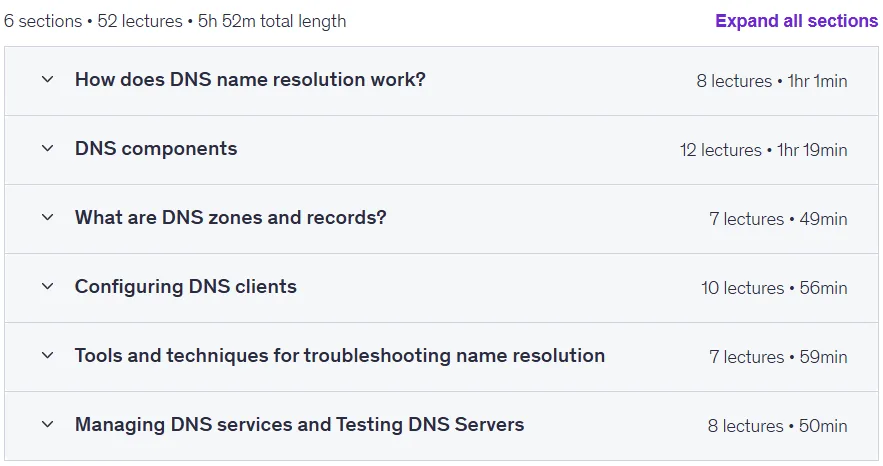The width and height of the screenshot is (883, 466).
Task: Expand the DNS components chevron arrow
Action: point(48,149)
